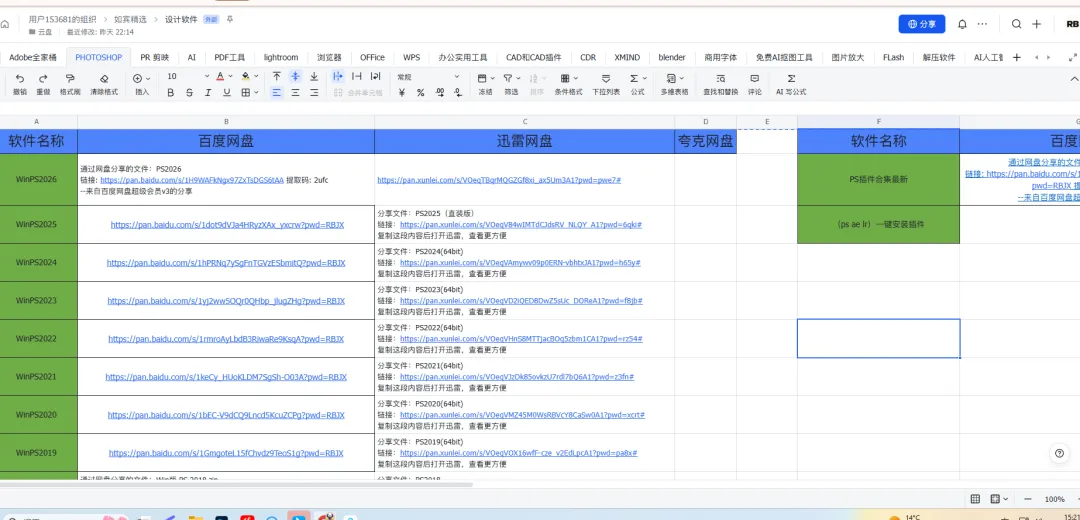Screen dimensions: 1080x520
Task: Click the plus icon in the top header
Action: coord(1037,24)
